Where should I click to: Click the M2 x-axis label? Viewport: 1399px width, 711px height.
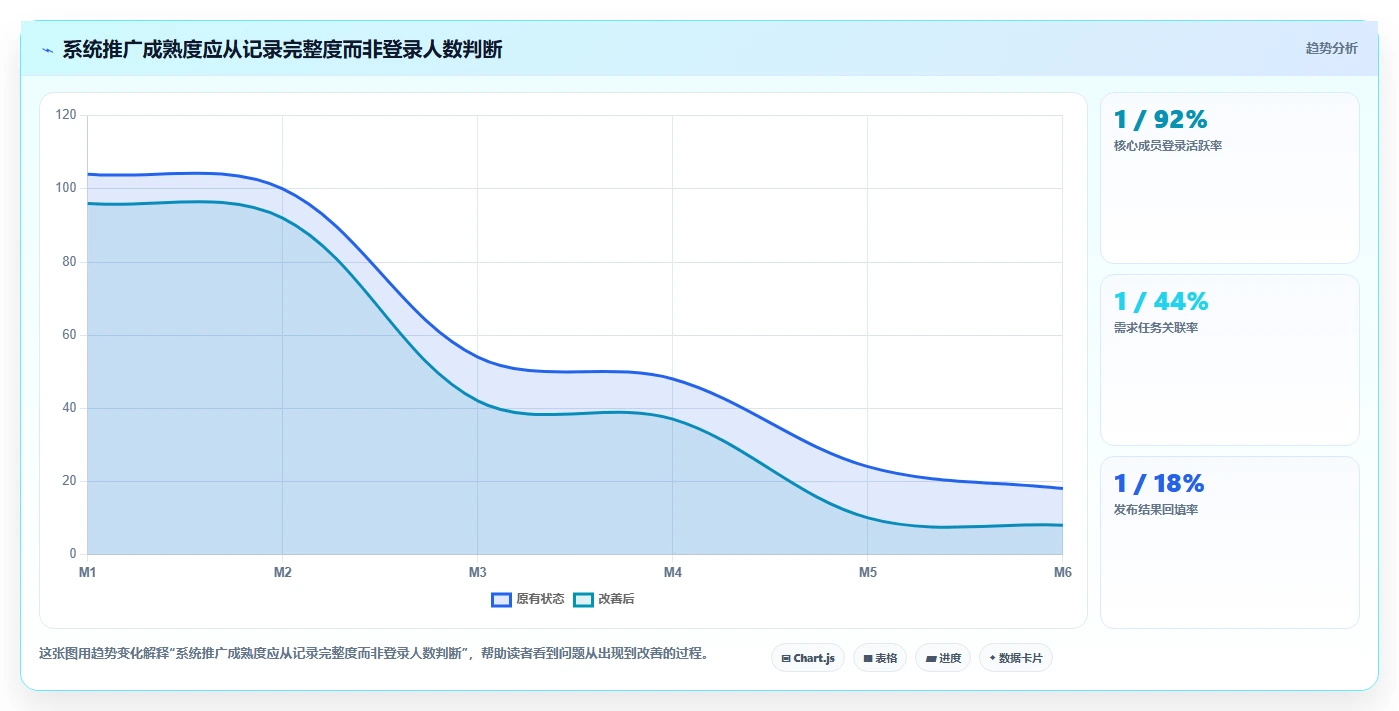coord(282,572)
